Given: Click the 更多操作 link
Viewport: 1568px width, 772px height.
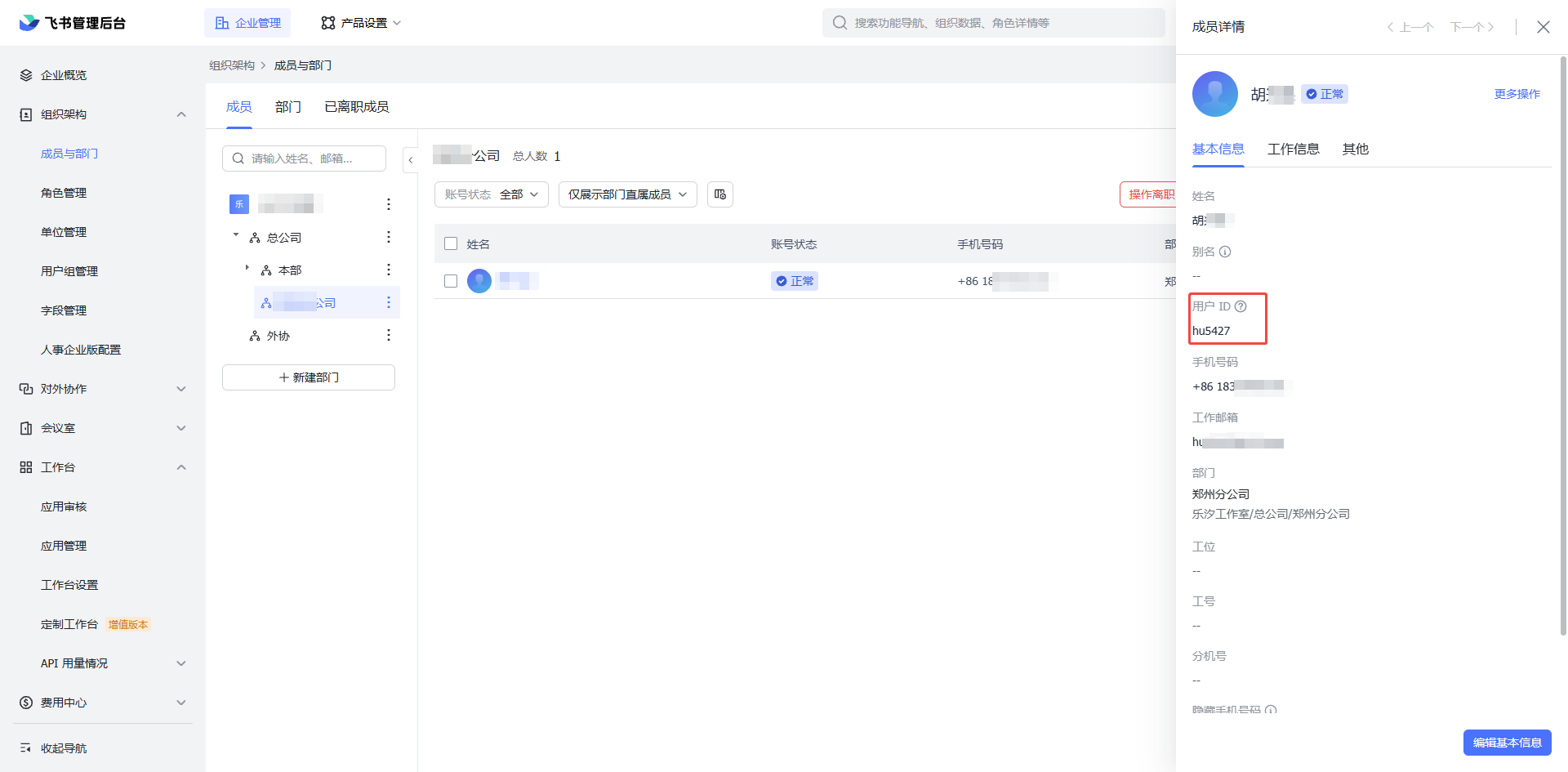Looking at the screenshot, I should pos(1517,94).
